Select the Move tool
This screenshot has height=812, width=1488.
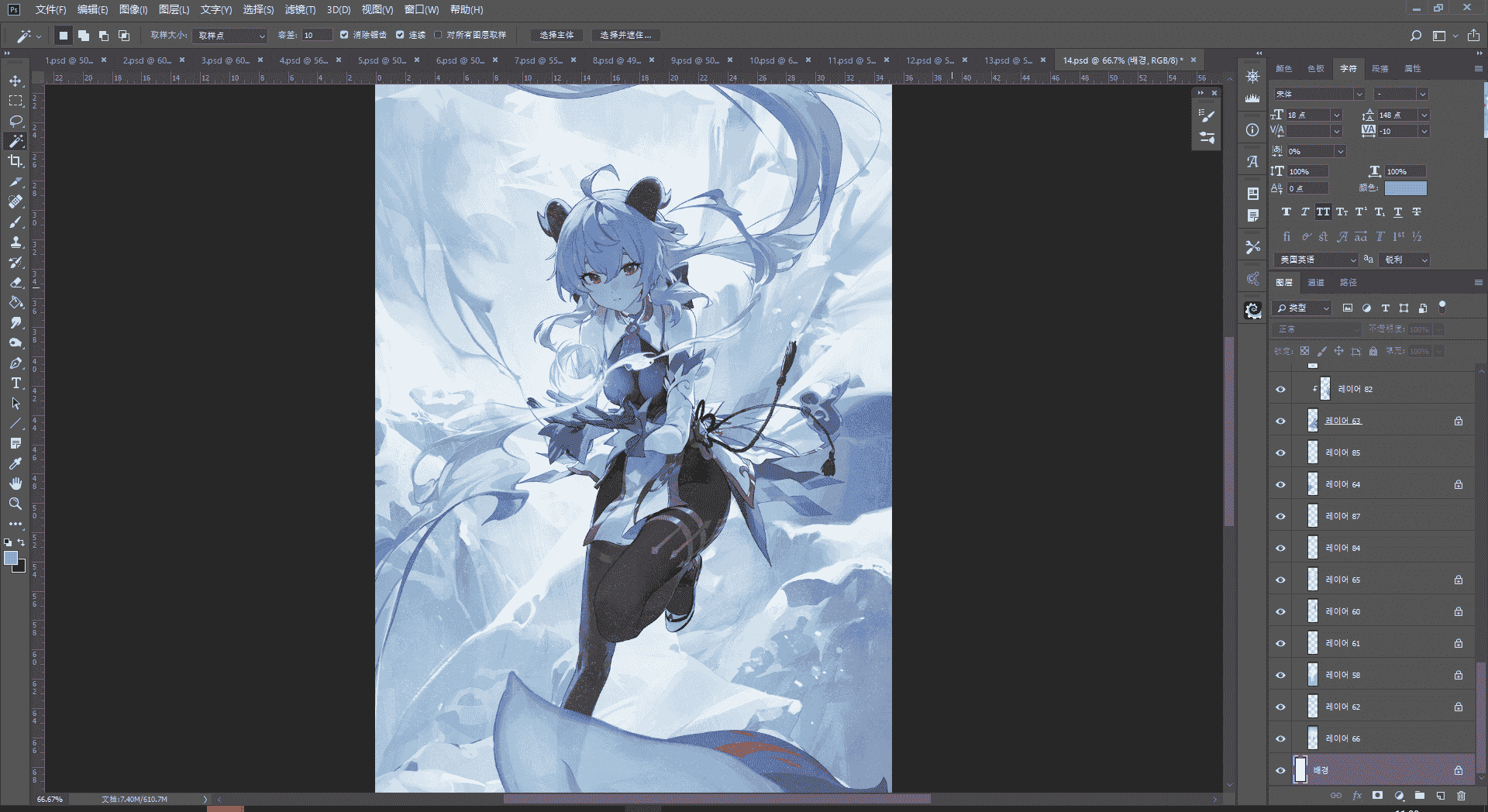tap(15, 81)
